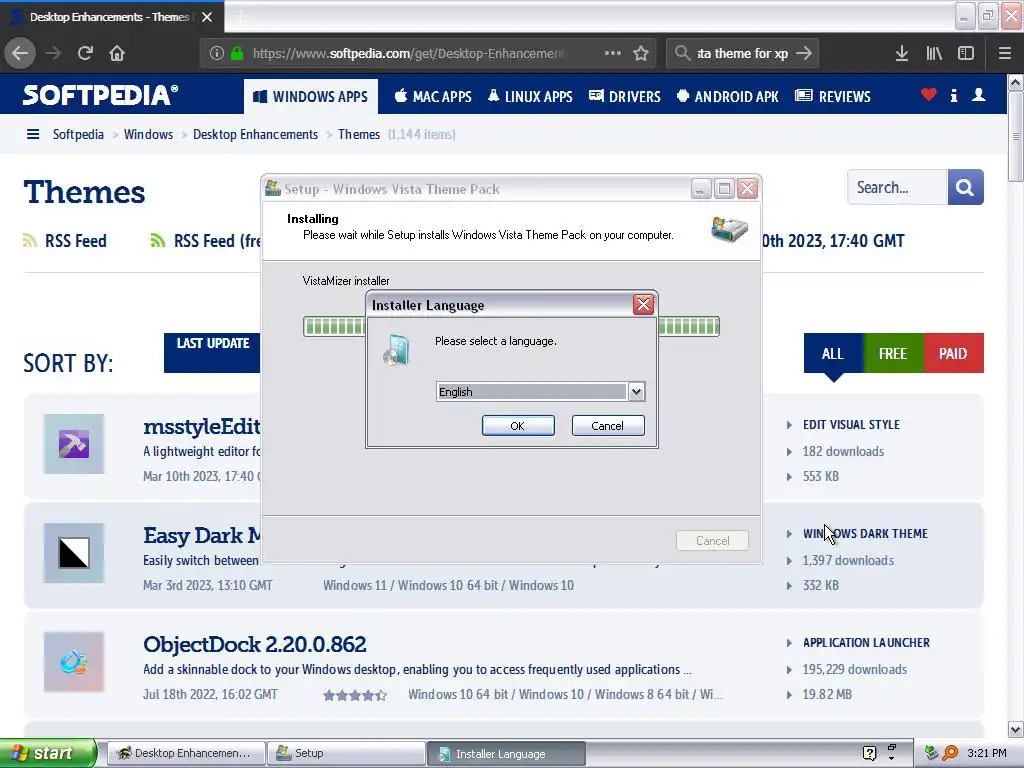Viewport: 1024px width, 768px height.
Task: Filter listing by FREE
Action: pos(893,353)
